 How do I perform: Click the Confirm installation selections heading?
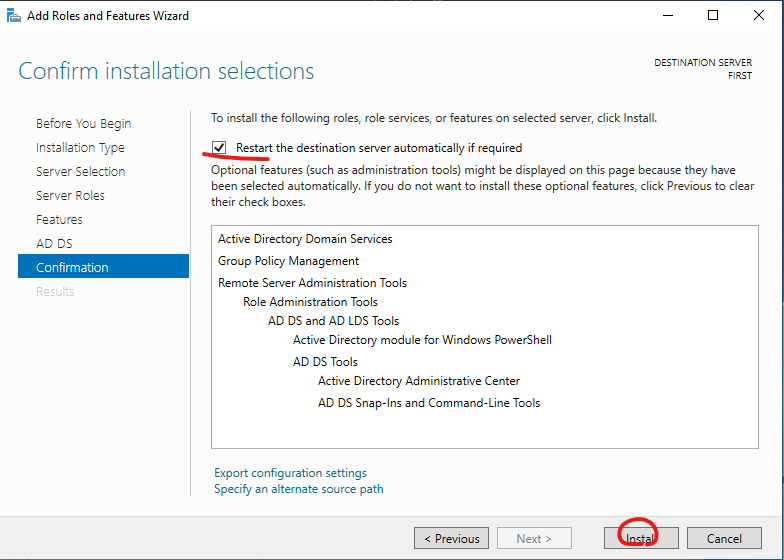tap(166, 71)
